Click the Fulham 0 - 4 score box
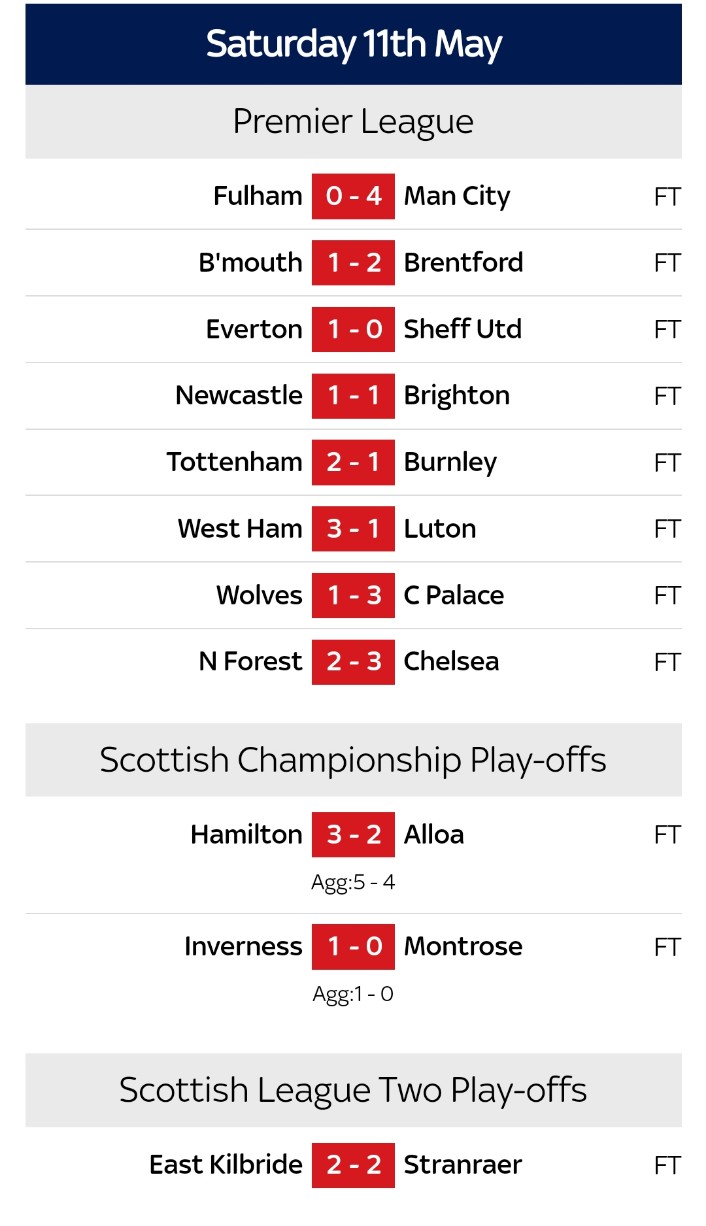Viewport: 706px width, 1226px height. tap(353, 196)
